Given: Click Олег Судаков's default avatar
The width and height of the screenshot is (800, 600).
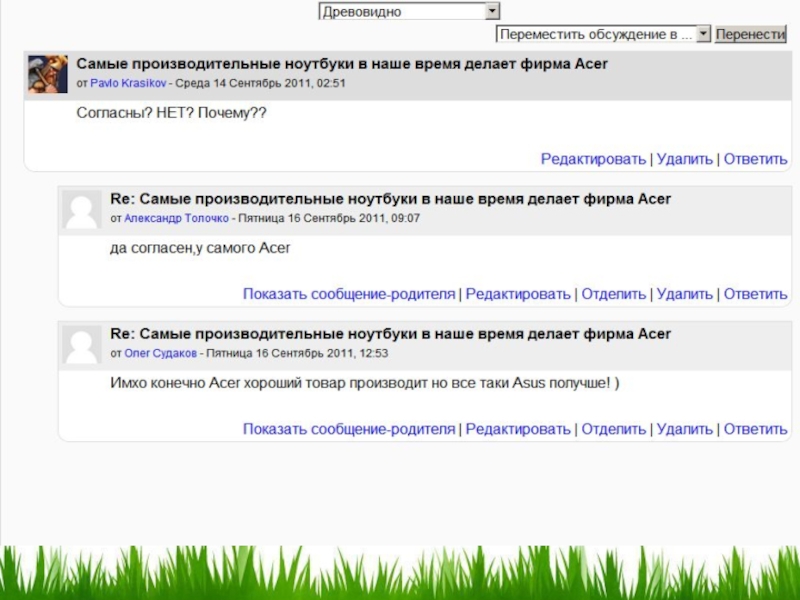Looking at the screenshot, I should (x=81, y=345).
